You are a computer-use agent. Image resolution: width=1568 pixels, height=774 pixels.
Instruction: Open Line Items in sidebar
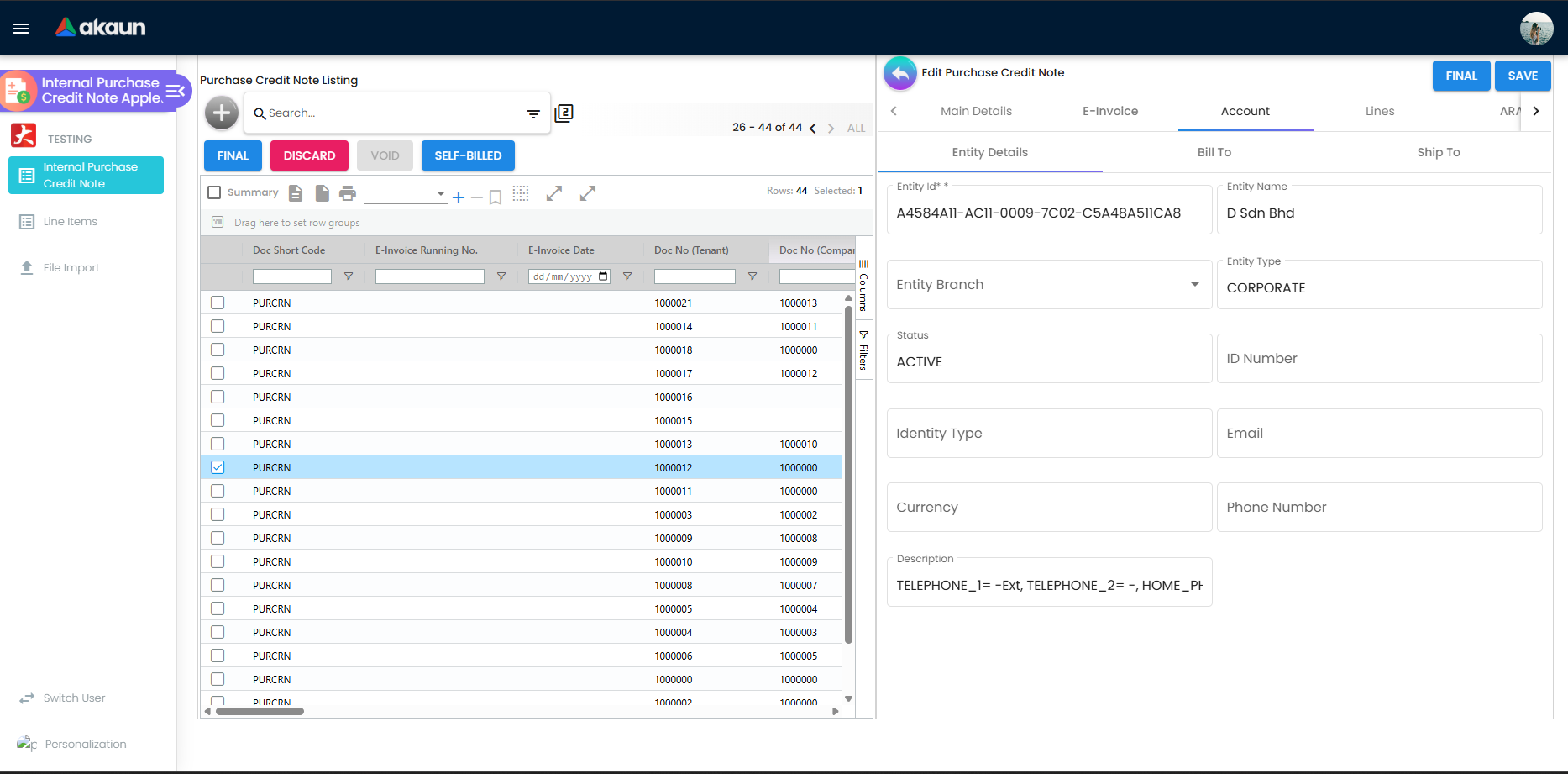pos(86,222)
